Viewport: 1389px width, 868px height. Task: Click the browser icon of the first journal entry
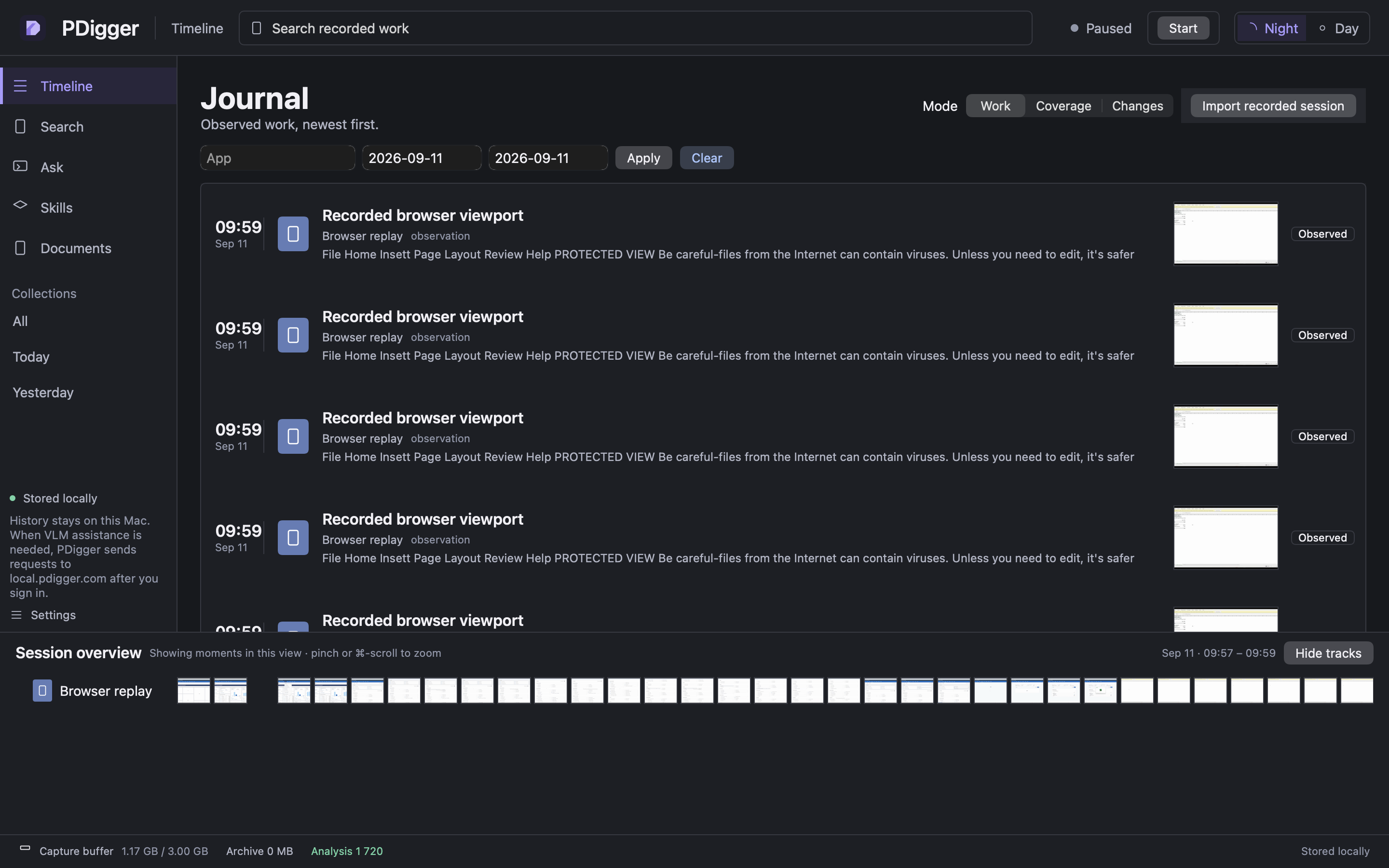pos(293,234)
